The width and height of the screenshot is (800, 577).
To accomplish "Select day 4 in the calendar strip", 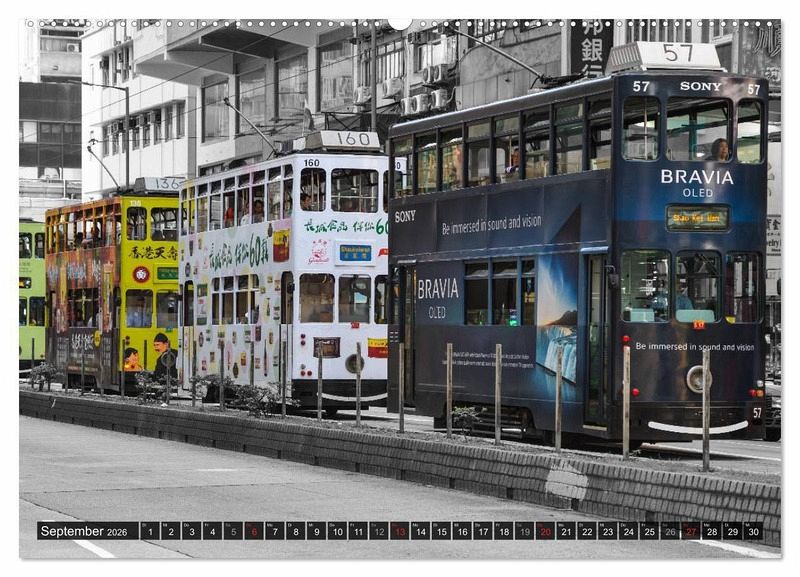I will [x=212, y=531].
